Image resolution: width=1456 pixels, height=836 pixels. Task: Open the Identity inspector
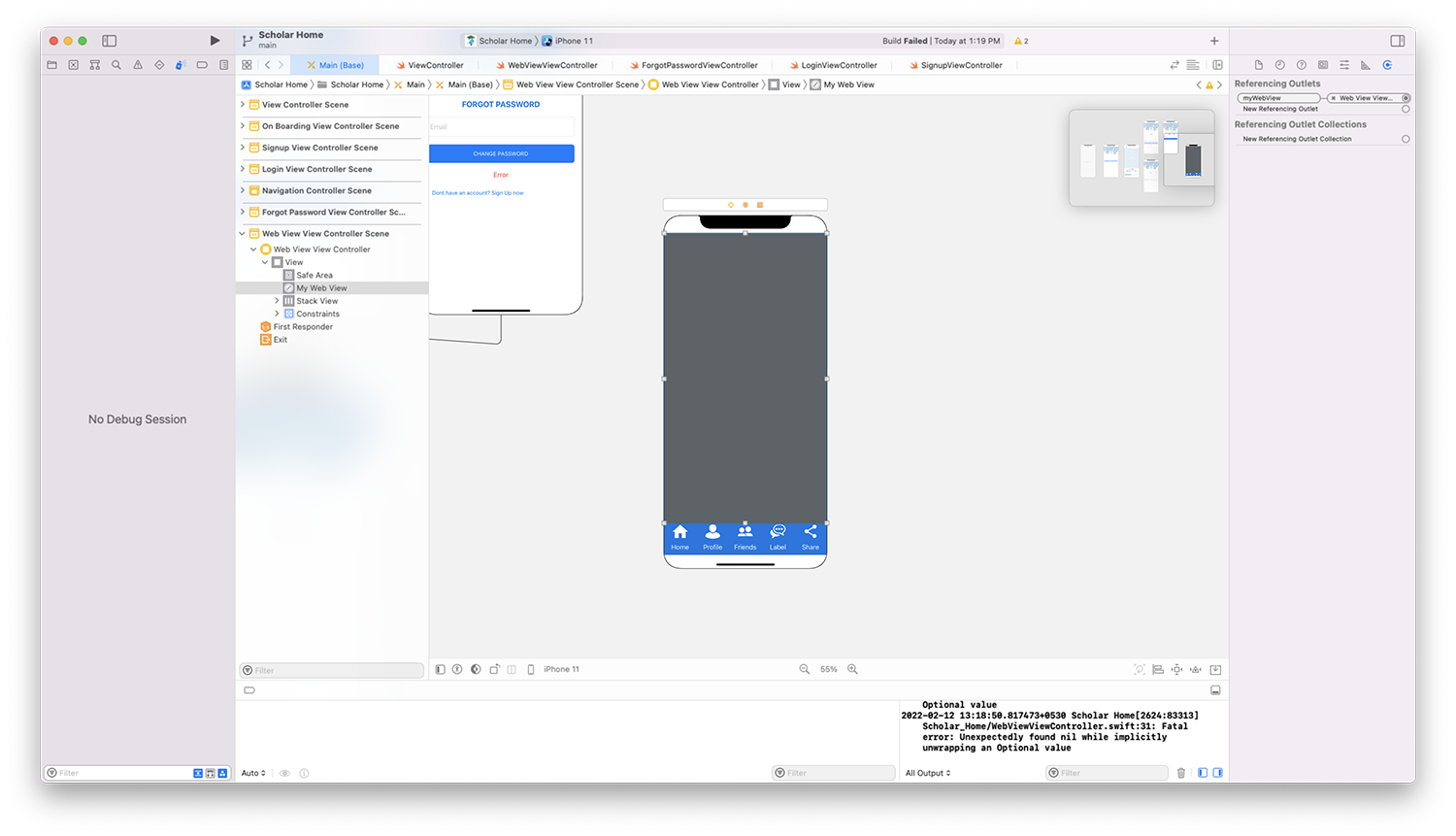click(1322, 64)
